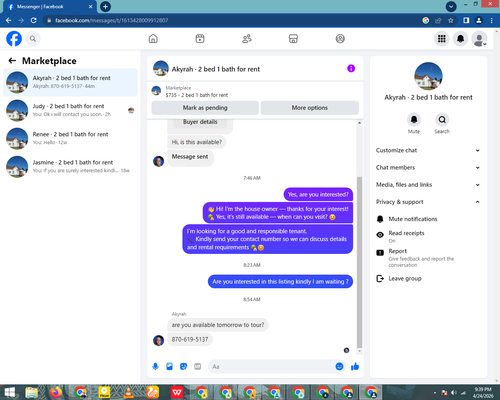
Task: Open the Marketplace storefront icon
Action: coord(293,39)
